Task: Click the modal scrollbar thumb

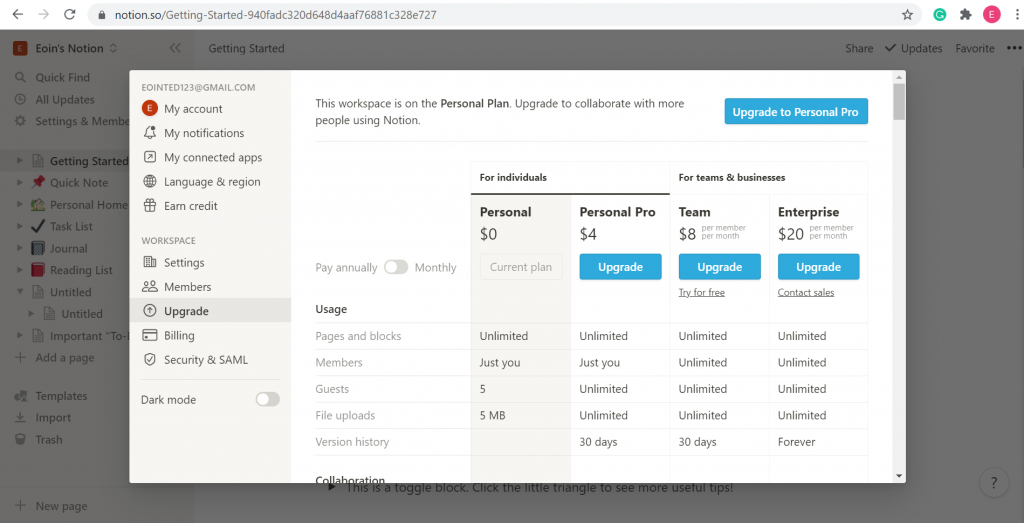Action: 899,101
